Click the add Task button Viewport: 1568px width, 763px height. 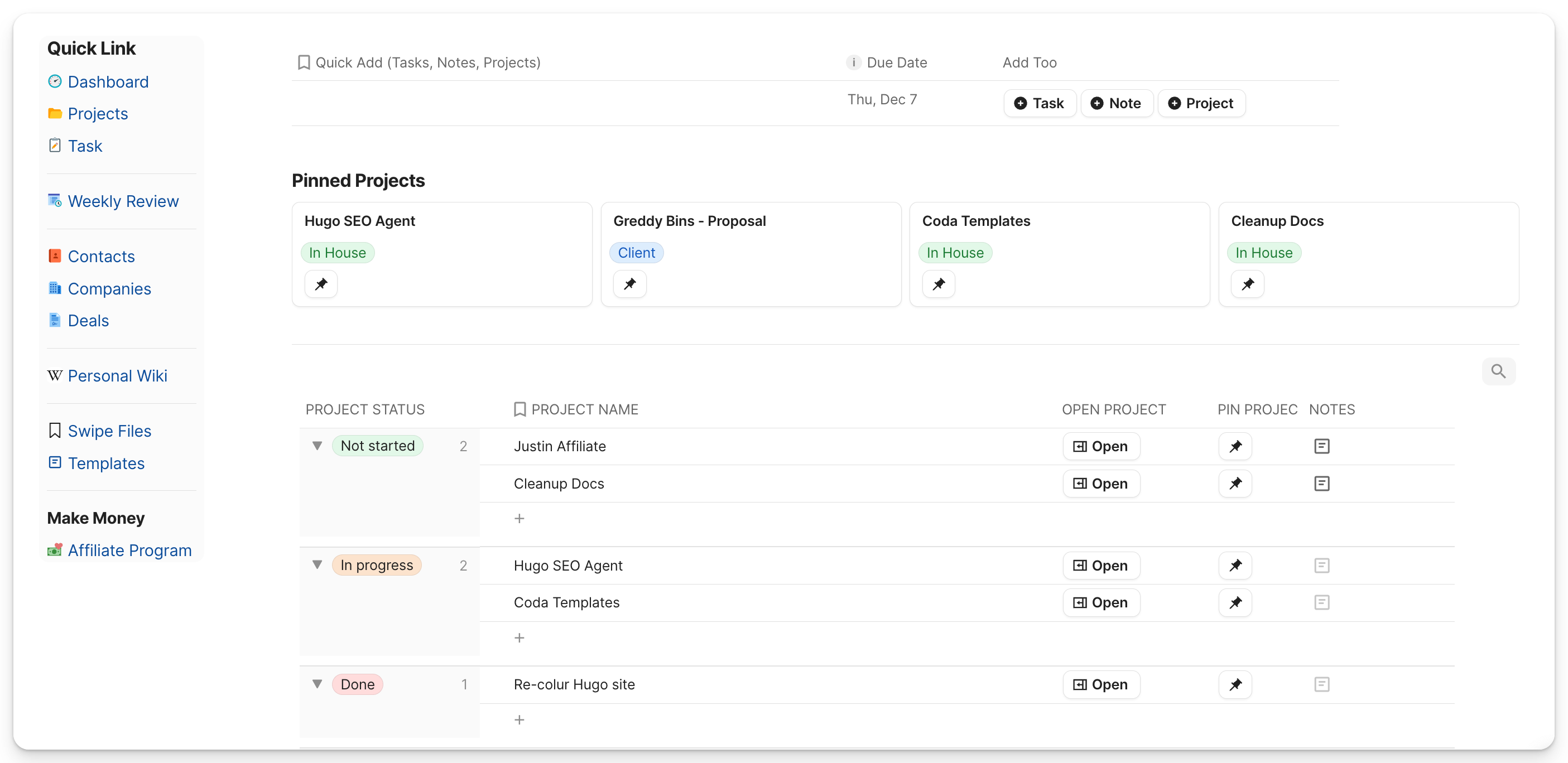1039,103
